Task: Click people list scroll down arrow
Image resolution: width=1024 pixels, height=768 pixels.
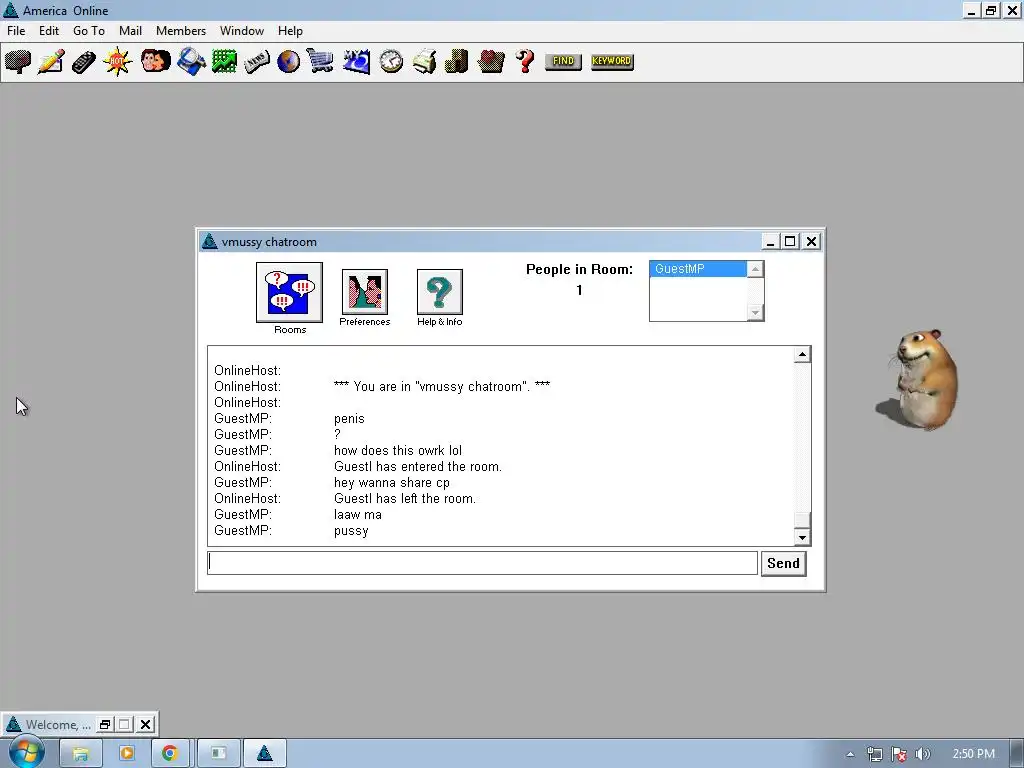Action: tap(755, 313)
